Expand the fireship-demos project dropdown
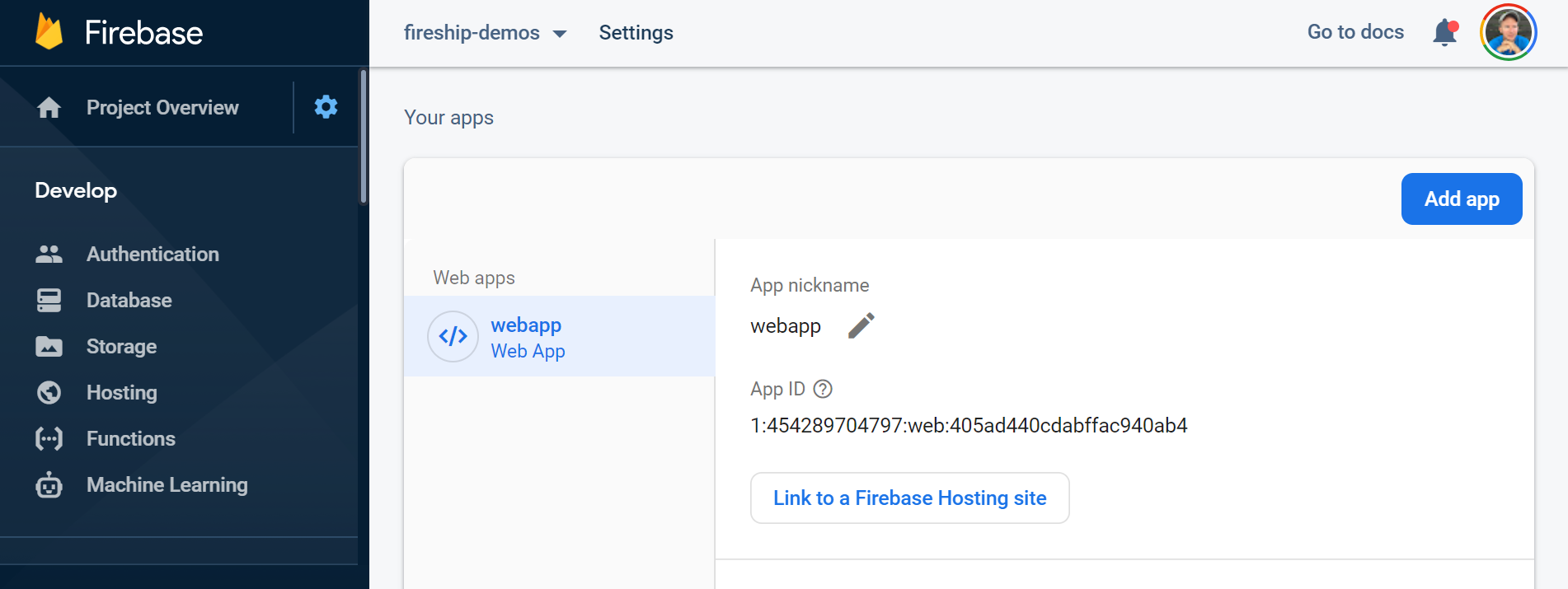Viewport: 1568px width, 589px height. (560, 34)
